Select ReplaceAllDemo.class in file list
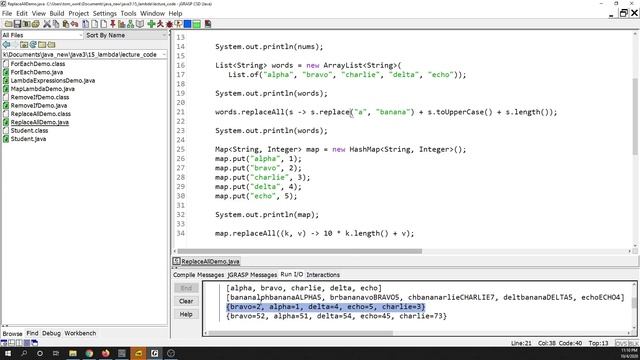 (40, 114)
